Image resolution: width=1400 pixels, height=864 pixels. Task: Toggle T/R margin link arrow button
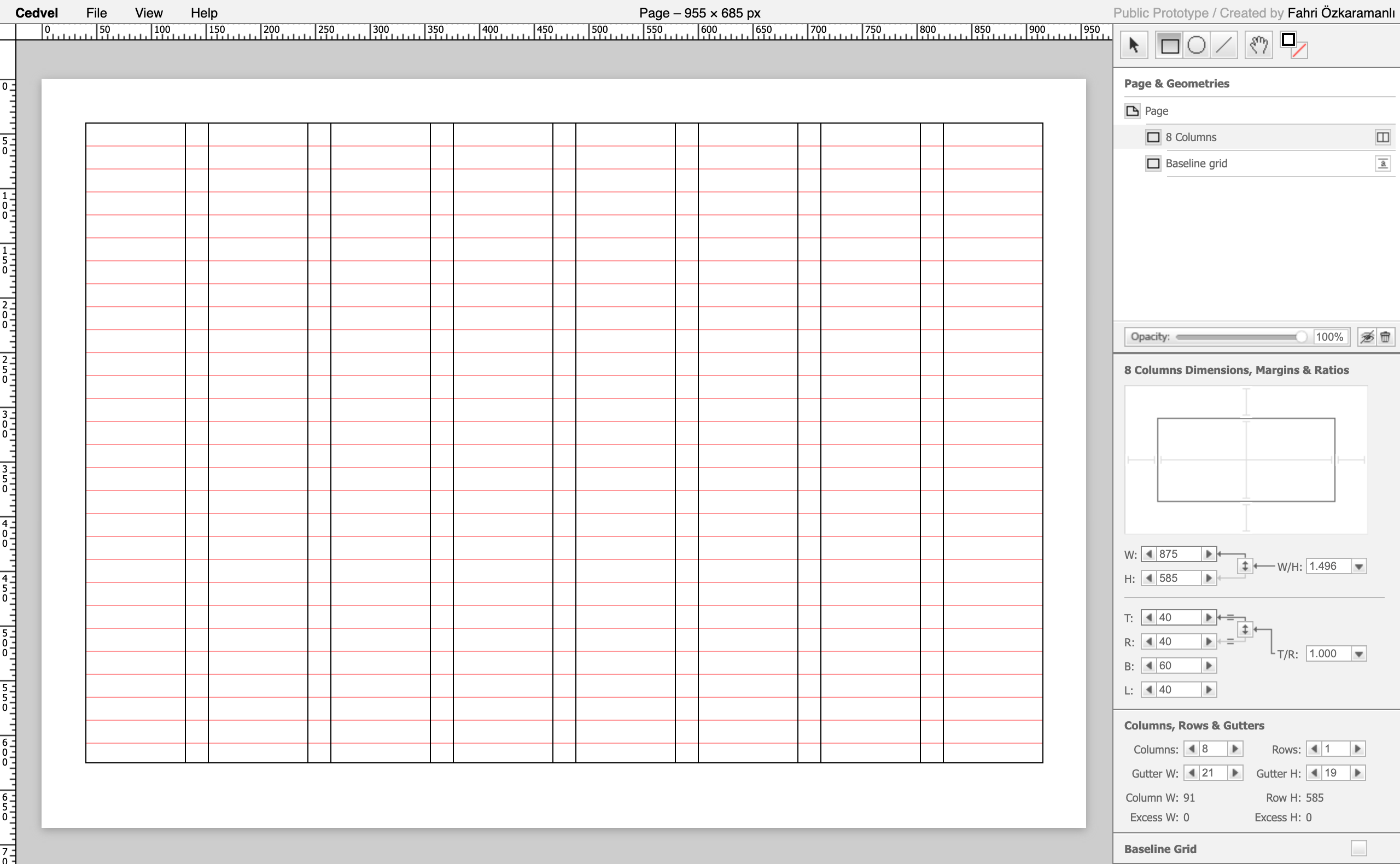pyautogui.click(x=1245, y=630)
